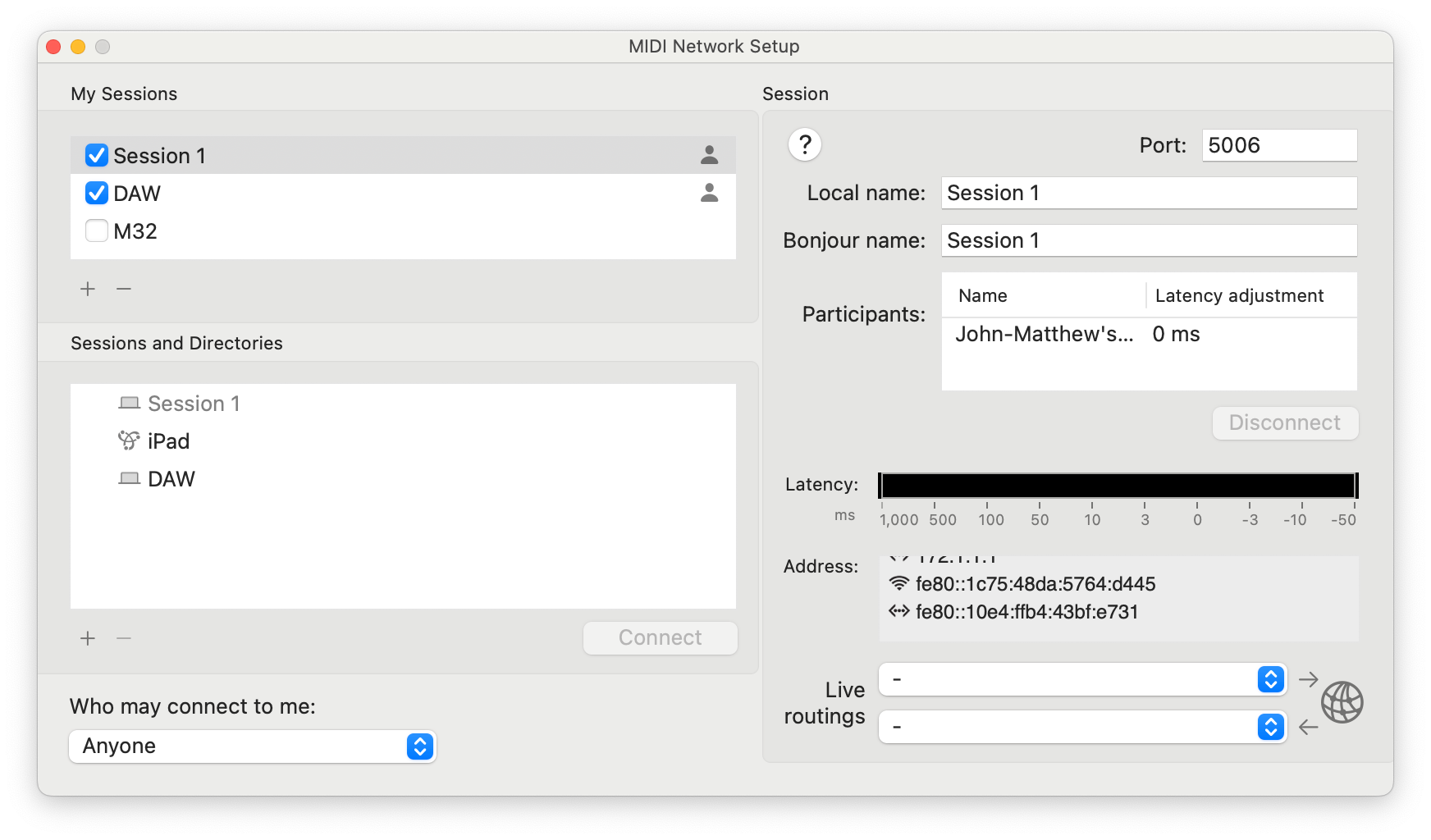Select grayed Session 1 in directories list
This screenshot has width=1431, height=840.
click(x=403, y=404)
